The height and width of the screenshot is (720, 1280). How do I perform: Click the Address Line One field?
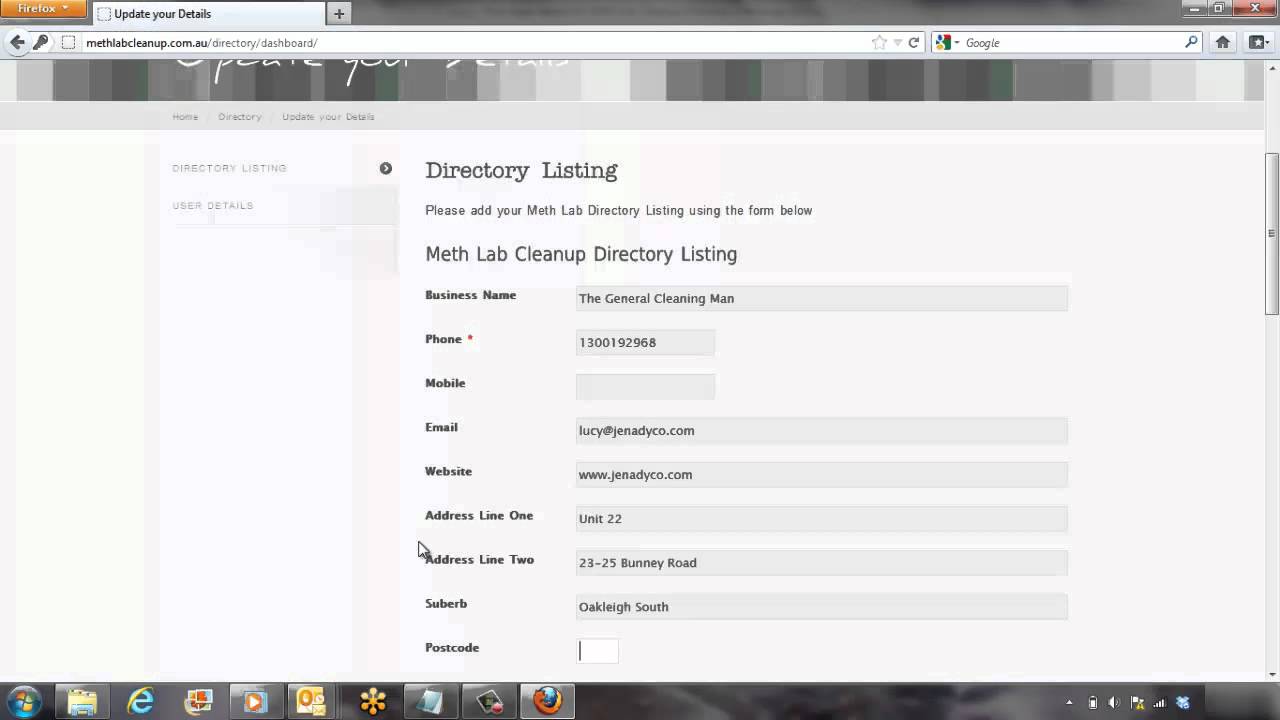(x=821, y=518)
